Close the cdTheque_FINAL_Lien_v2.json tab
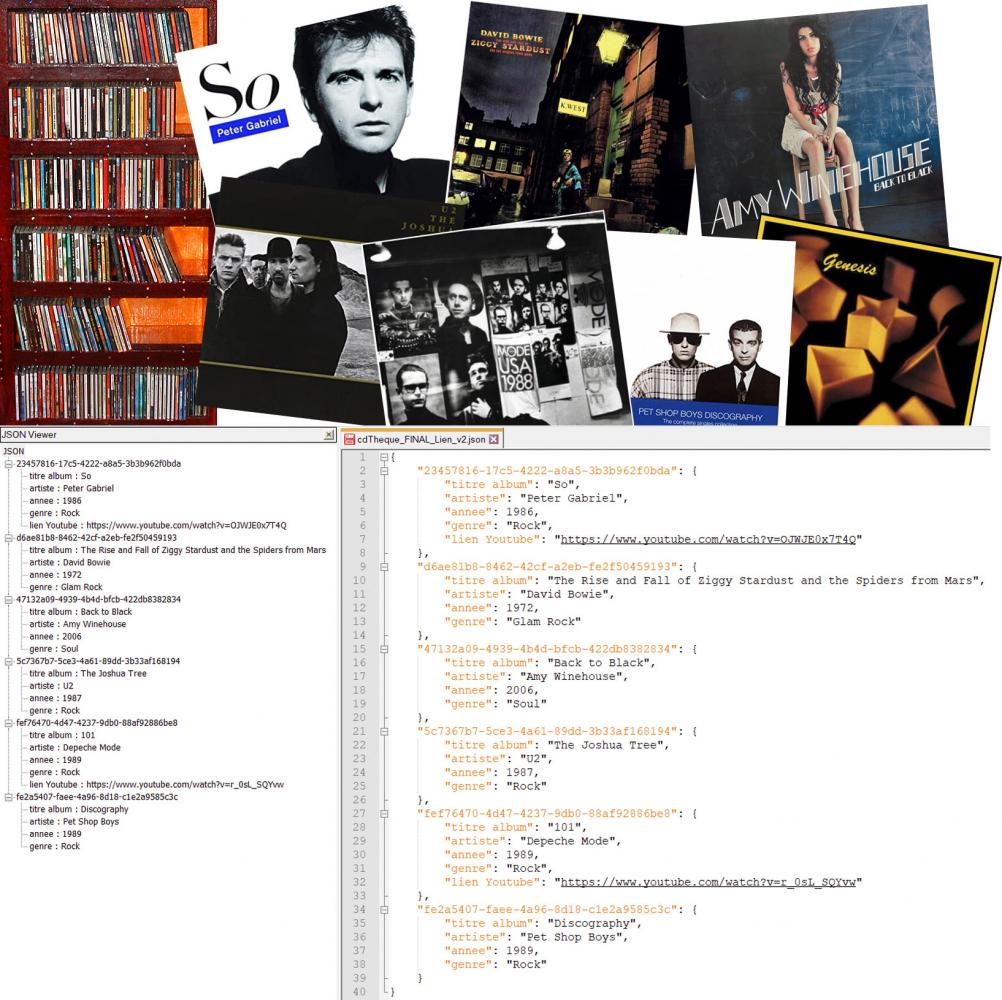This screenshot has height=1000, width=1002. 493,439
